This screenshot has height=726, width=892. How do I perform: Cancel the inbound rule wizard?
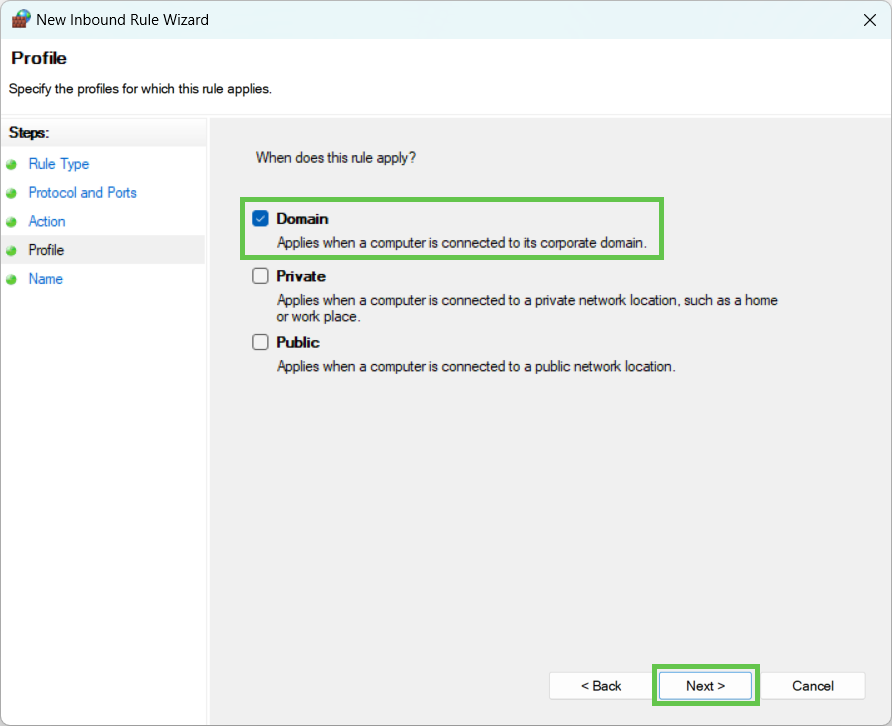[x=812, y=686]
